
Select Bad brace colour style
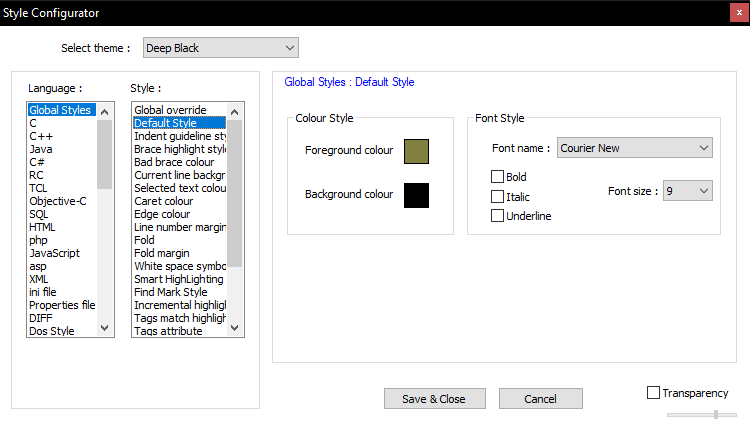179,162
